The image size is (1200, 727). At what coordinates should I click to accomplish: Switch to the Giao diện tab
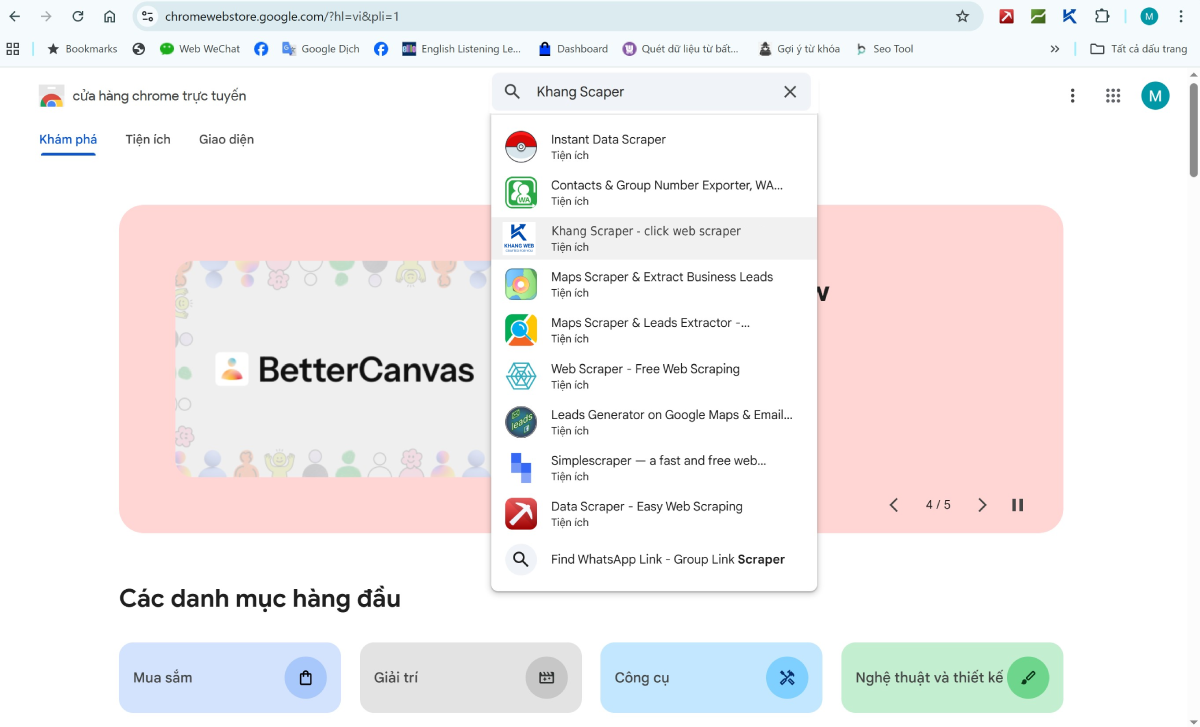pos(226,139)
